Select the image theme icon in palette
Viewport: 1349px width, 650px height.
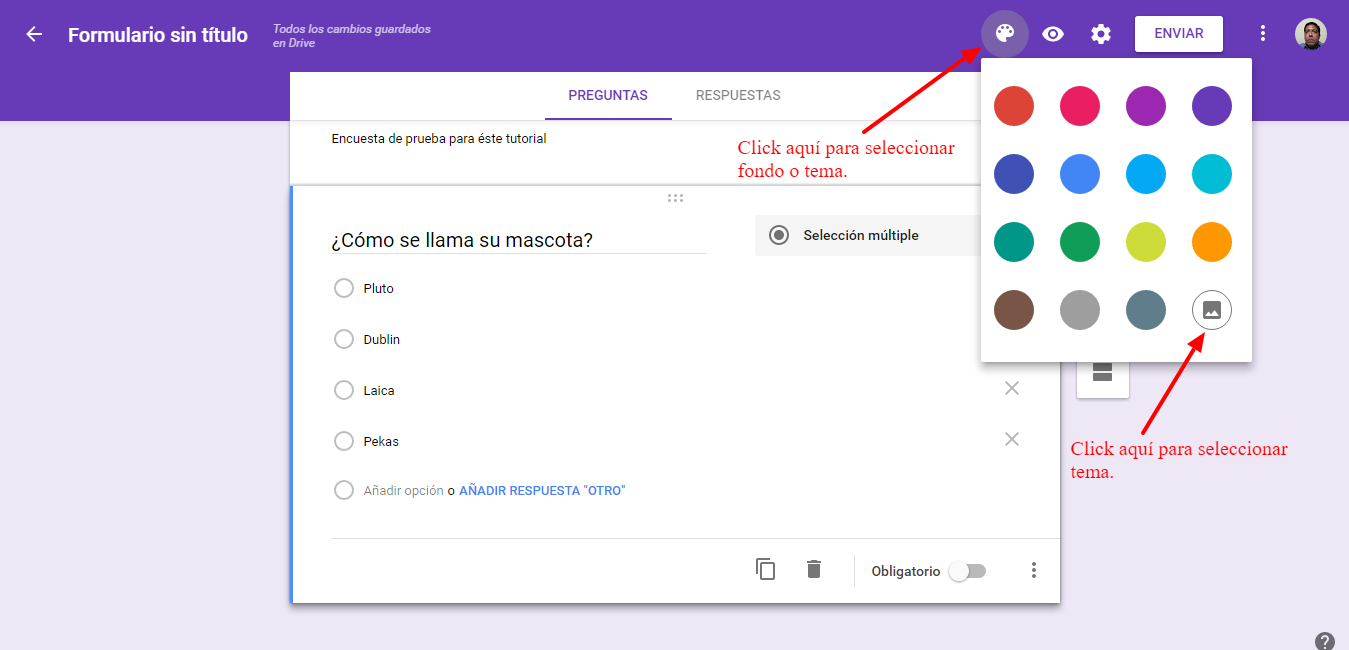[1212, 310]
